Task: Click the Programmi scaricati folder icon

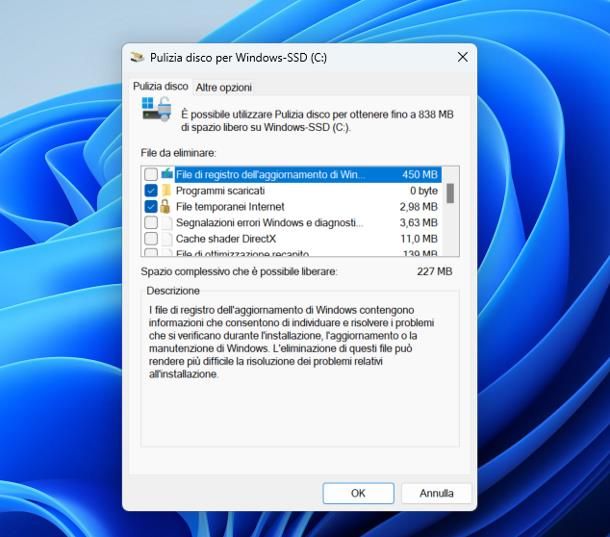Action: click(166, 190)
